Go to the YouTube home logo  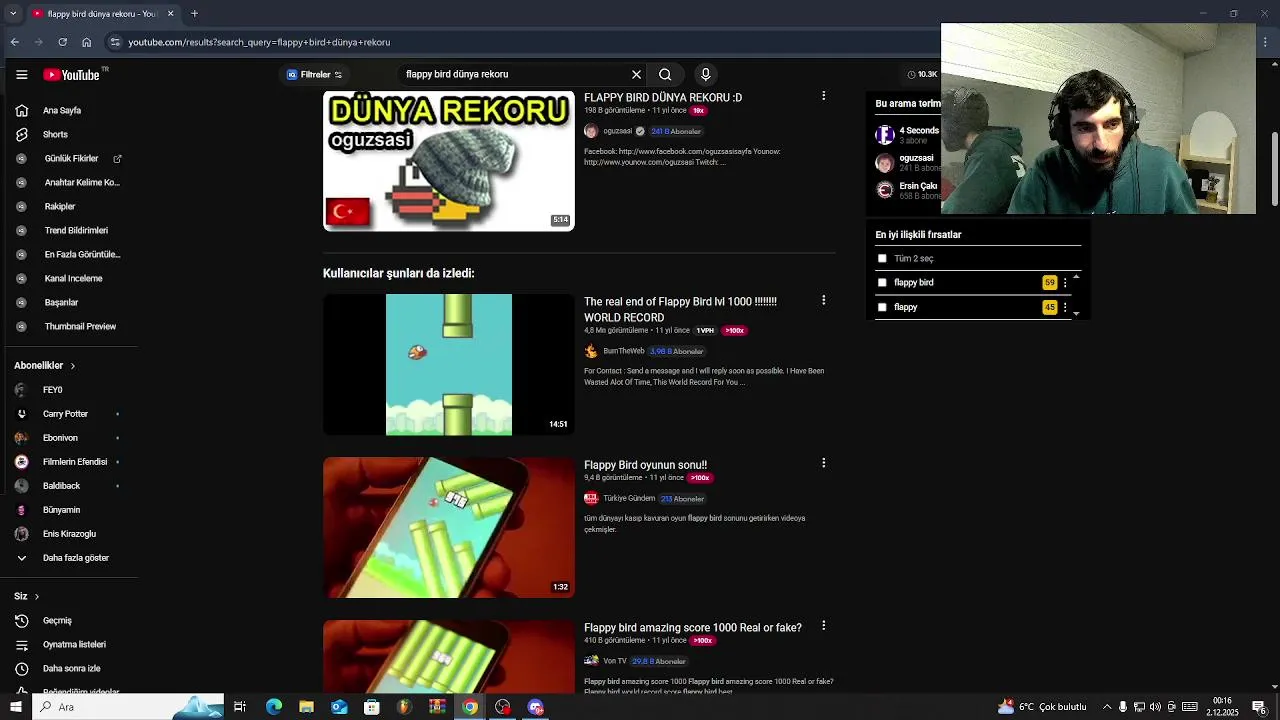[x=72, y=75]
